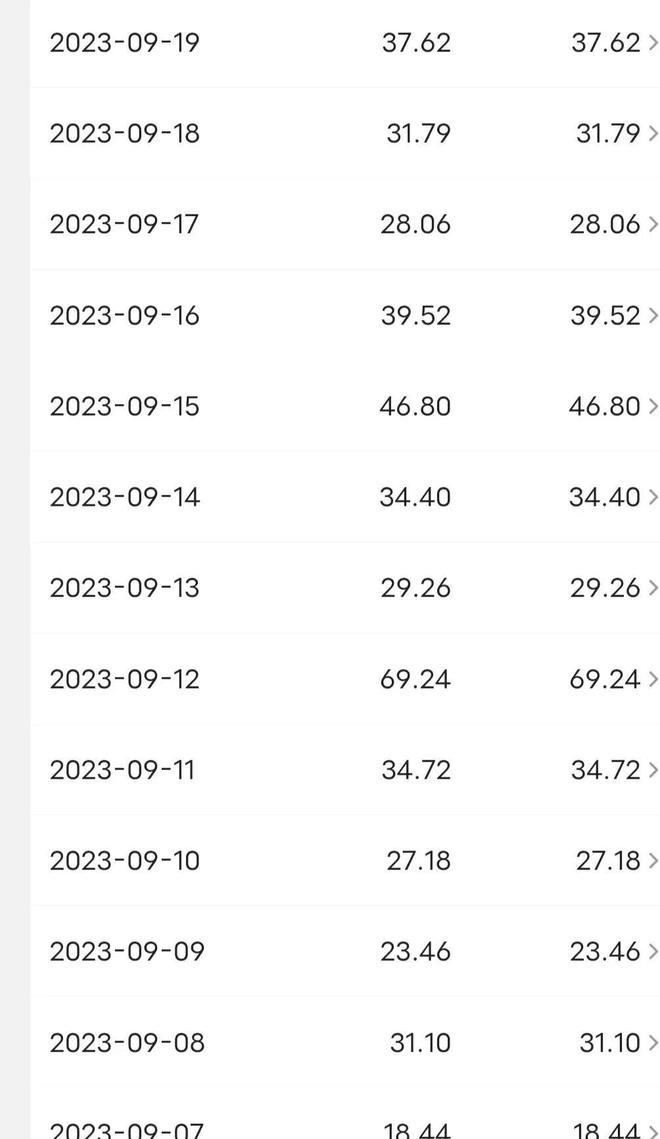Open the 2023-09-15 date row
This screenshot has width=660, height=1139.
coord(345,406)
